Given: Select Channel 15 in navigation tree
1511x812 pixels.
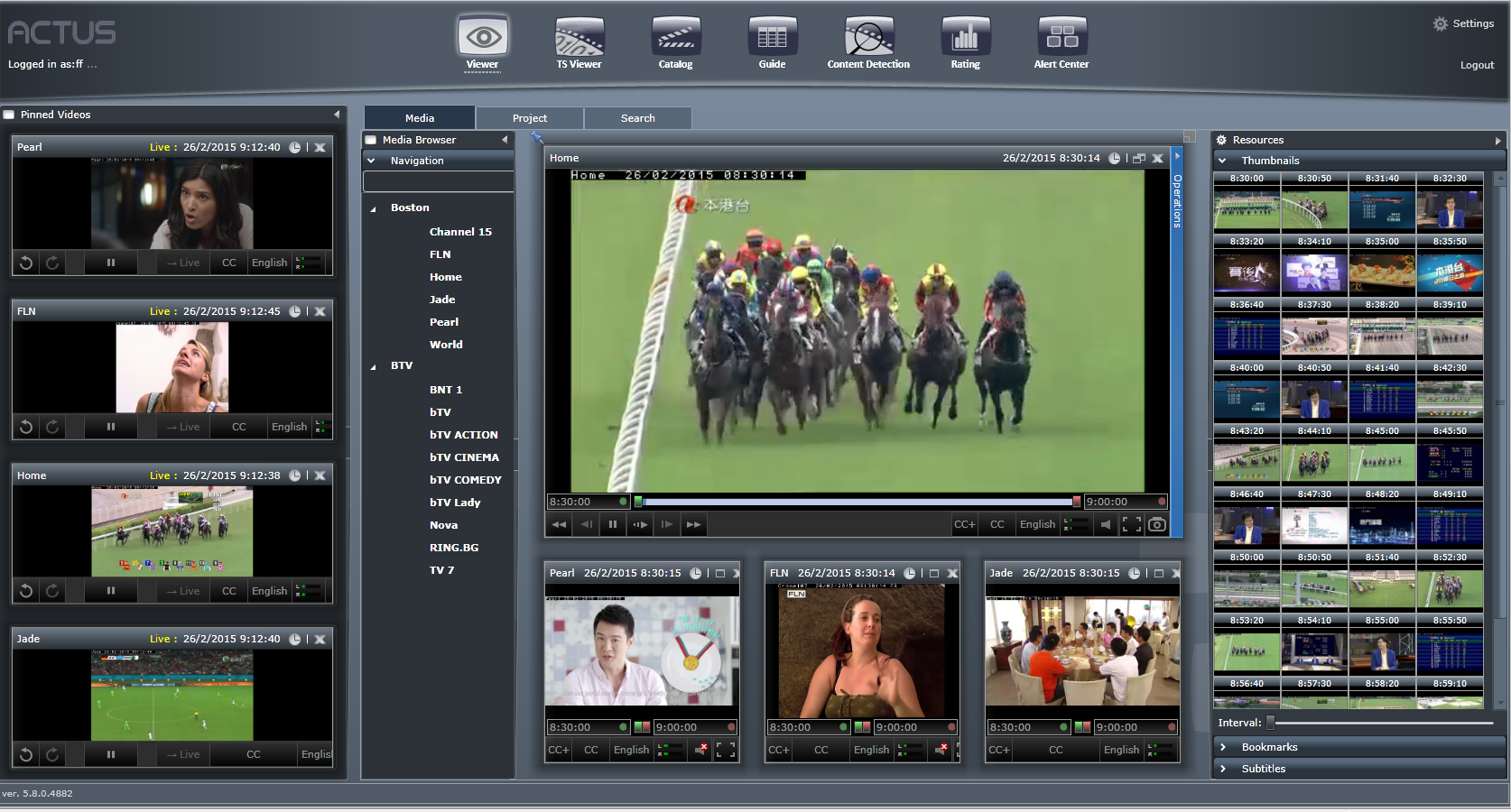Looking at the screenshot, I should (x=460, y=232).
